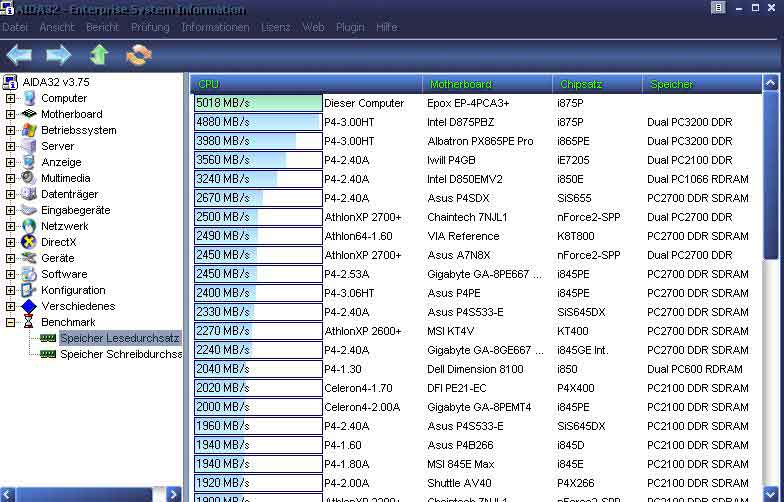
Task: Select the Benchmark hourglass icon
Action: [29, 322]
